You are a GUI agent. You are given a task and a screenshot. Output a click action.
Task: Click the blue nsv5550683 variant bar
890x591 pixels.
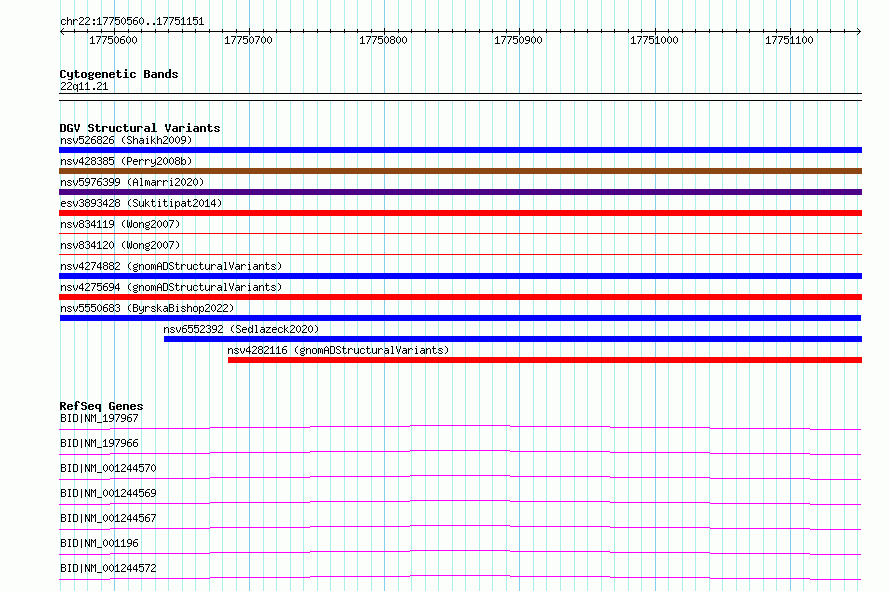[460, 318]
